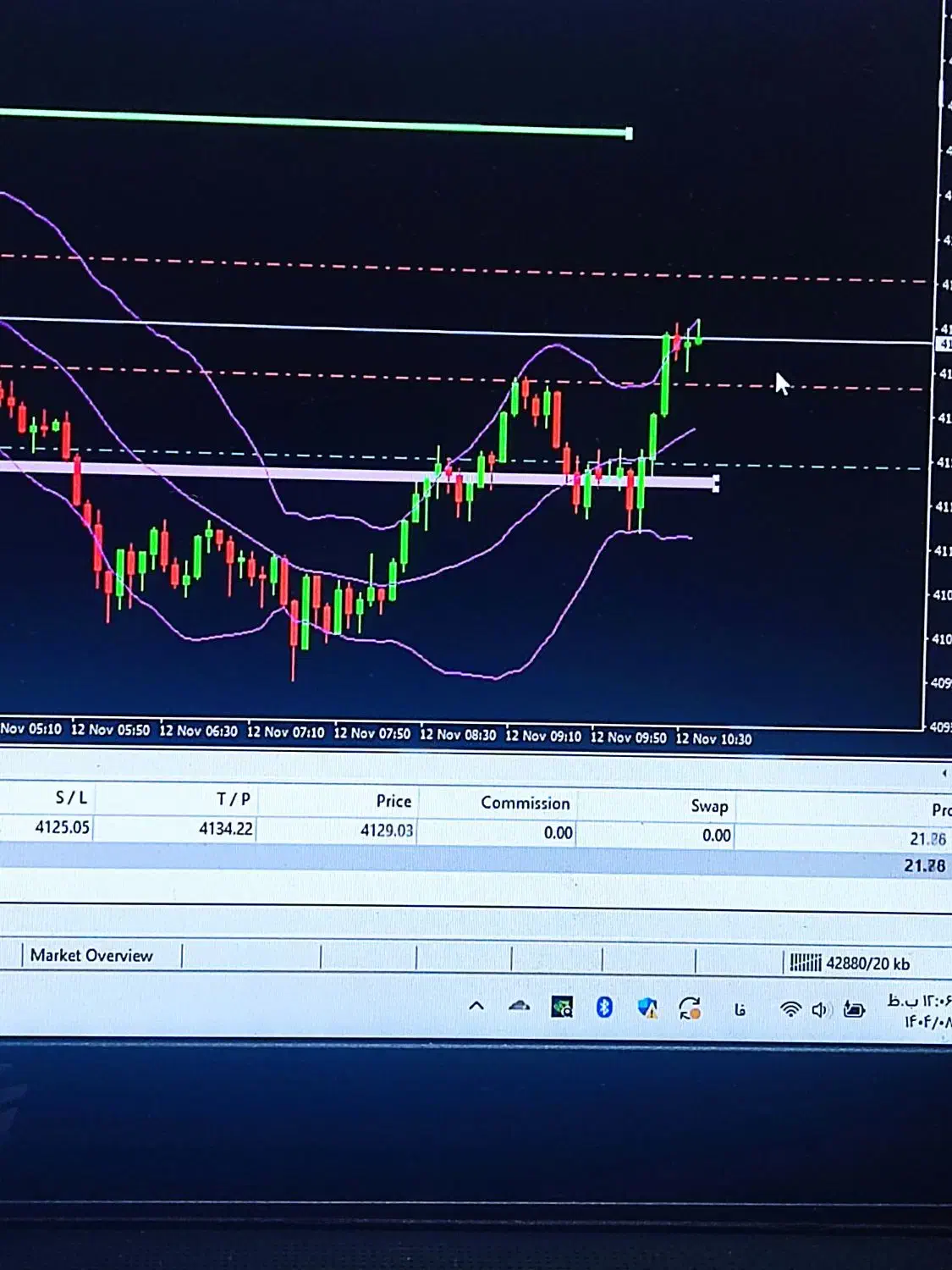Expand hidden system tray icons chevron
Image resolution: width=952 pixels, height=1270 pixels.
tap(476, 1006)
